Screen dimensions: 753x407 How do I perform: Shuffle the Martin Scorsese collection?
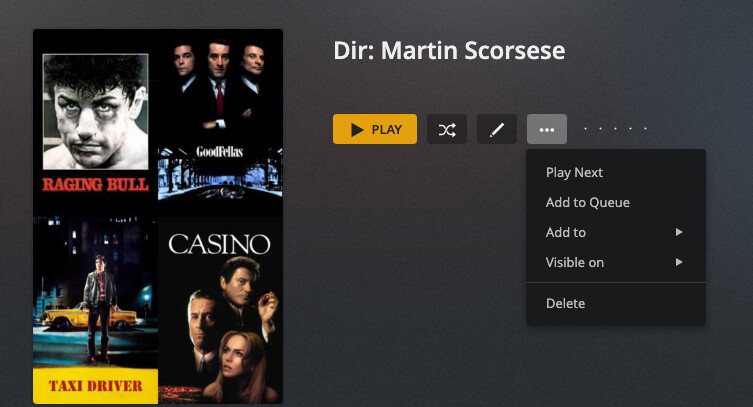[447, 129]
